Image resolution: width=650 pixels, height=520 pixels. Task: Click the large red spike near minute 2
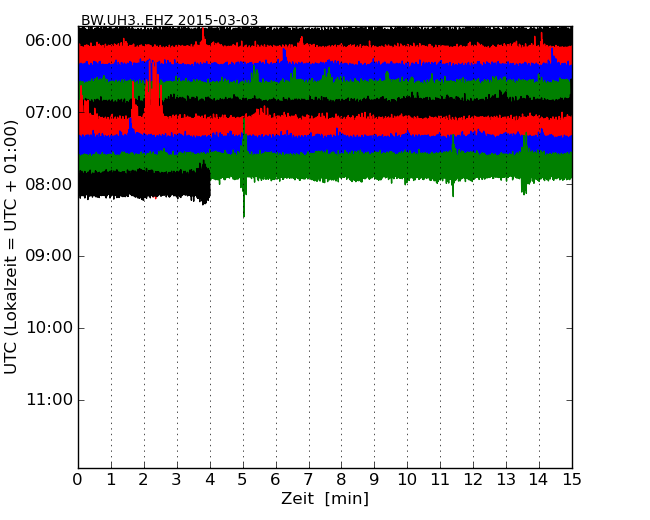(x=153, y=89)
